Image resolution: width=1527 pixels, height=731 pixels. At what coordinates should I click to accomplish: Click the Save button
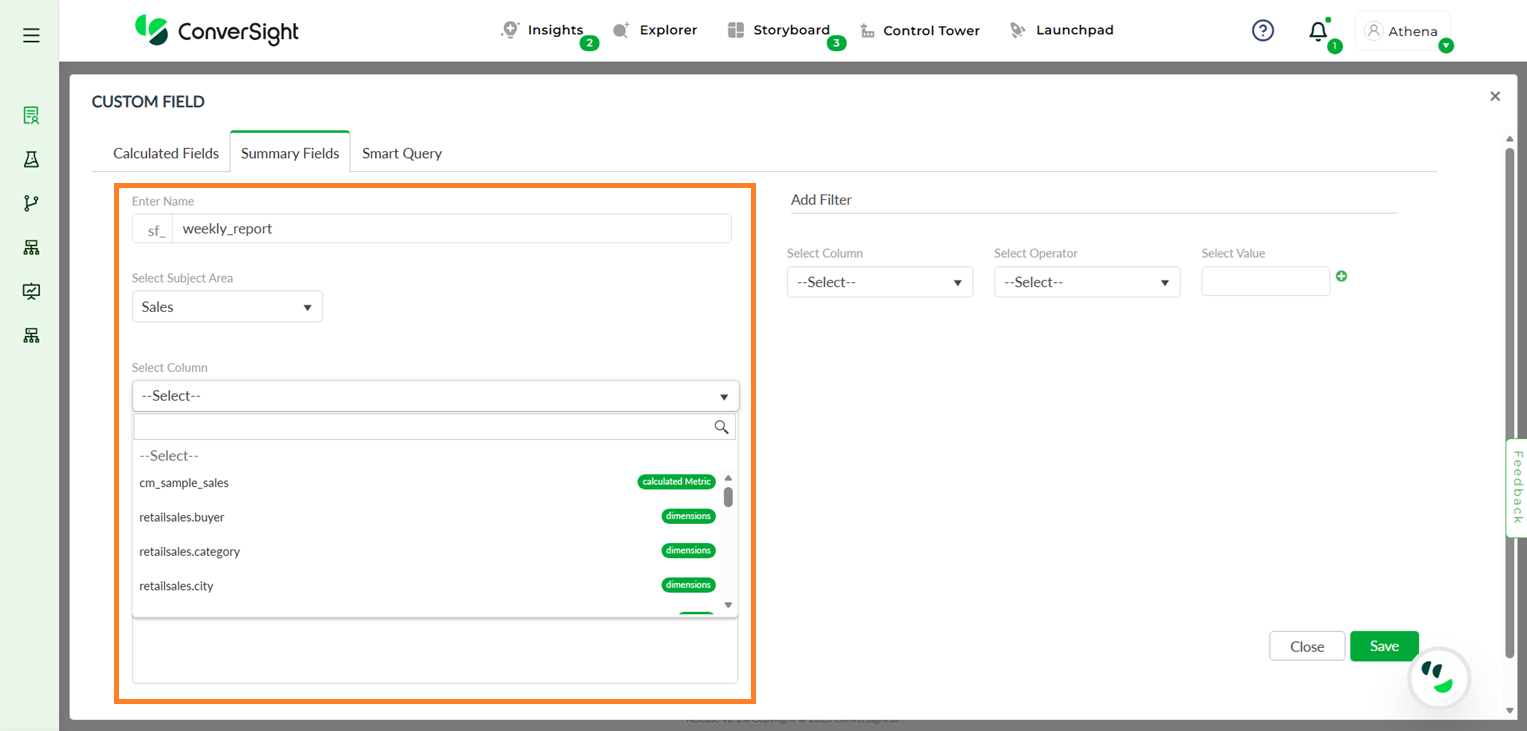pyautogui.click(x=1383, y=646)
